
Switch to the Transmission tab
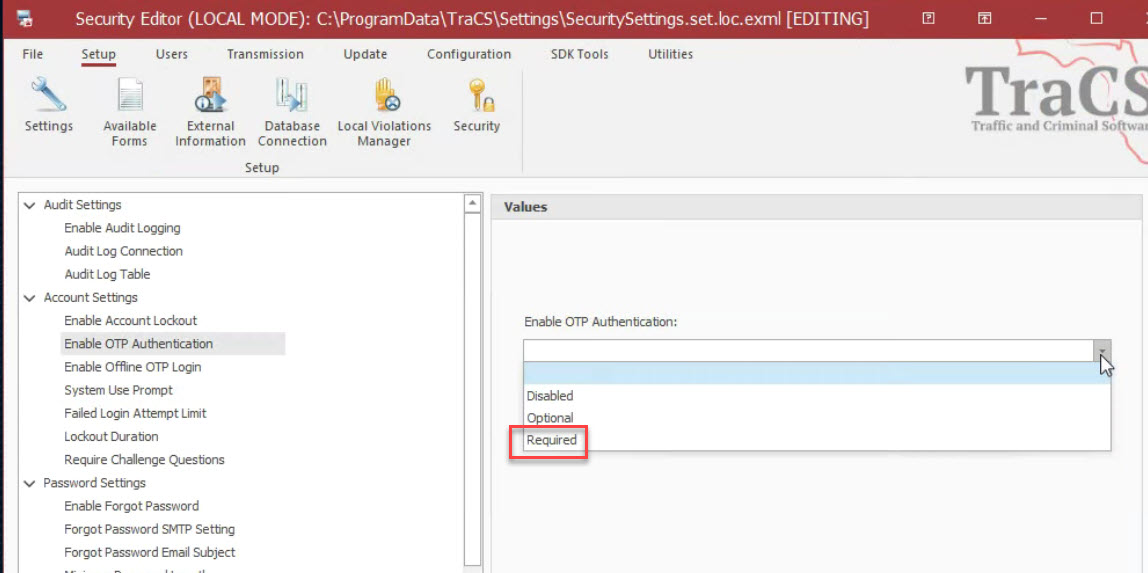point(265,54)
